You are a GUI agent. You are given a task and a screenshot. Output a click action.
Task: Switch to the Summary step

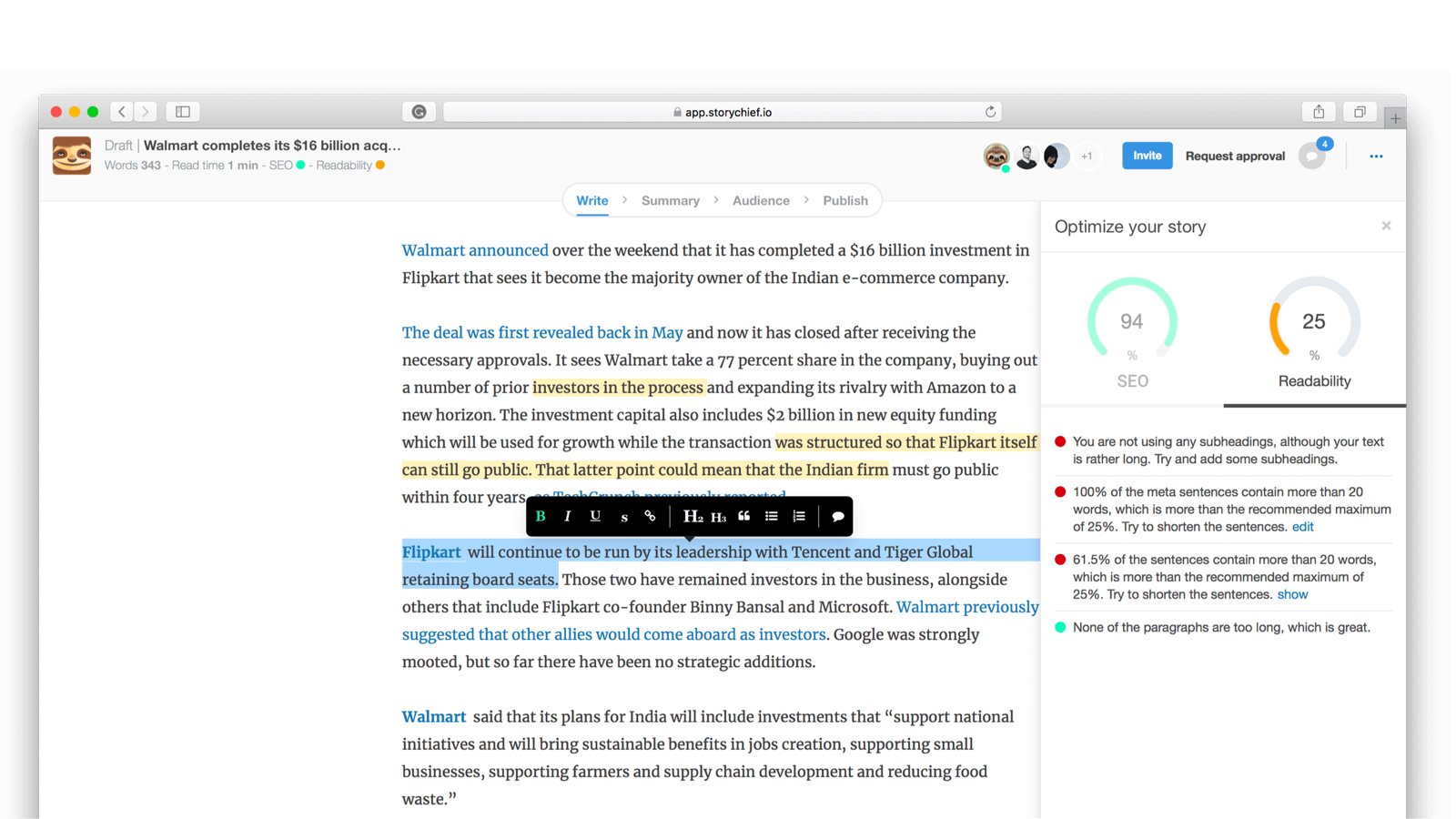coord(671,201)
